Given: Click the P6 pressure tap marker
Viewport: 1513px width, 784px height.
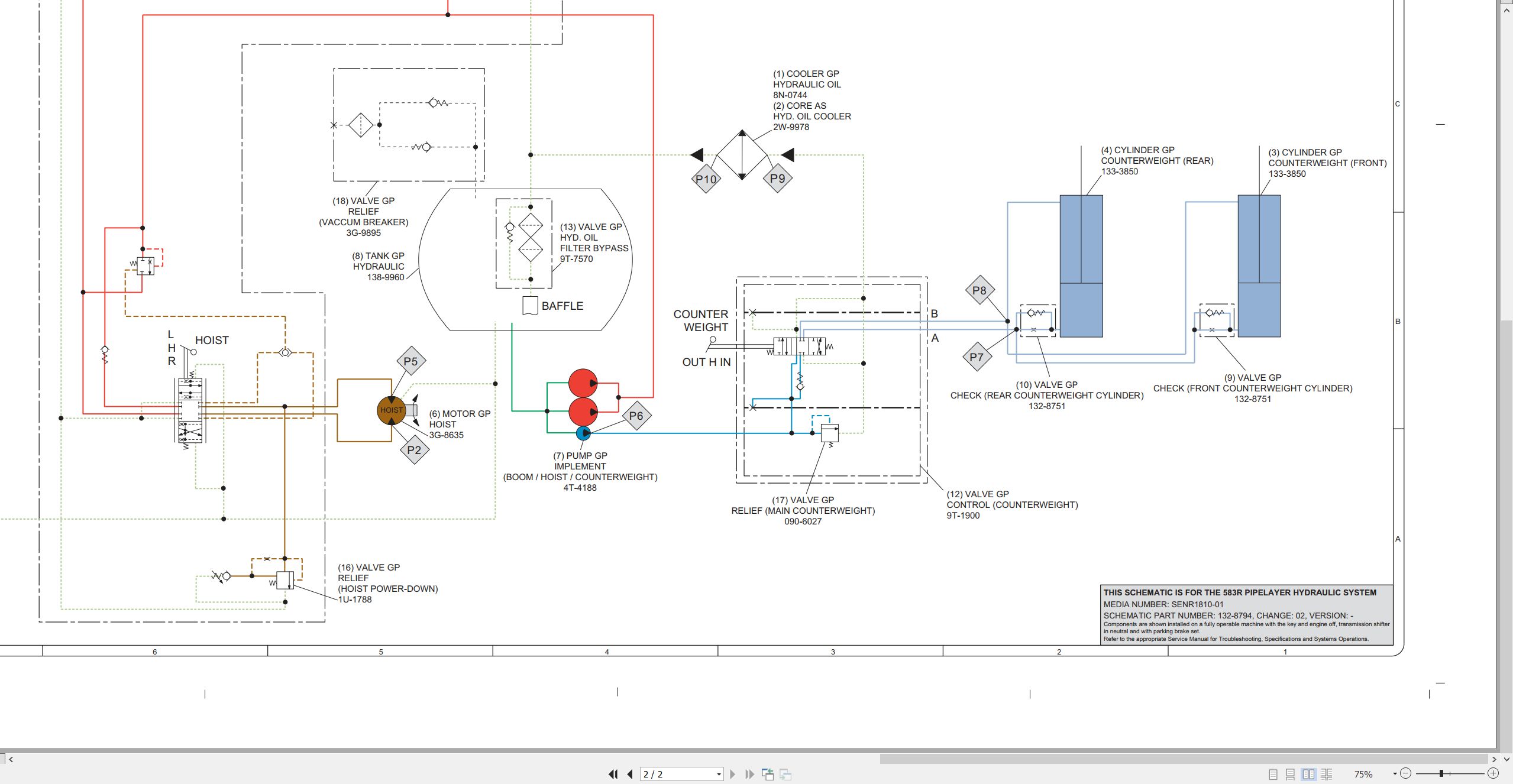Looking at the screenshot, I should tap(636, 416).
